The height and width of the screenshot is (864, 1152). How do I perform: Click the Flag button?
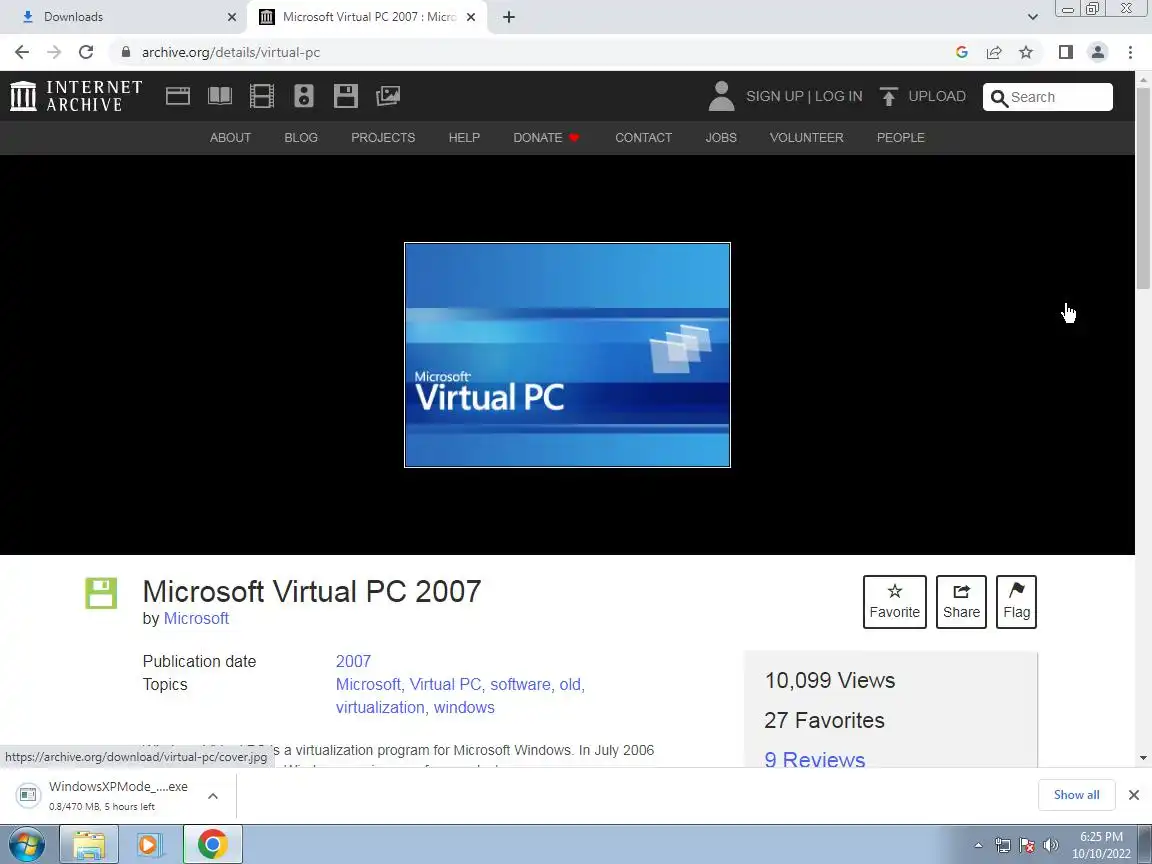click(1016, 602)
